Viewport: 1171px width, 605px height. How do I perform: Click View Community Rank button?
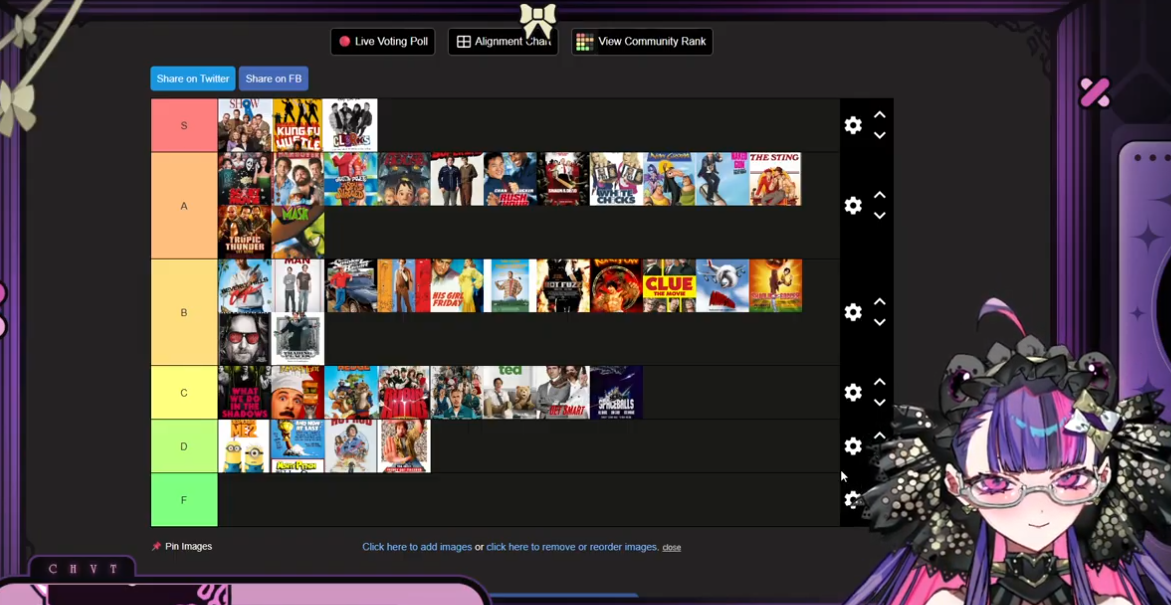(x=642, y=42)
